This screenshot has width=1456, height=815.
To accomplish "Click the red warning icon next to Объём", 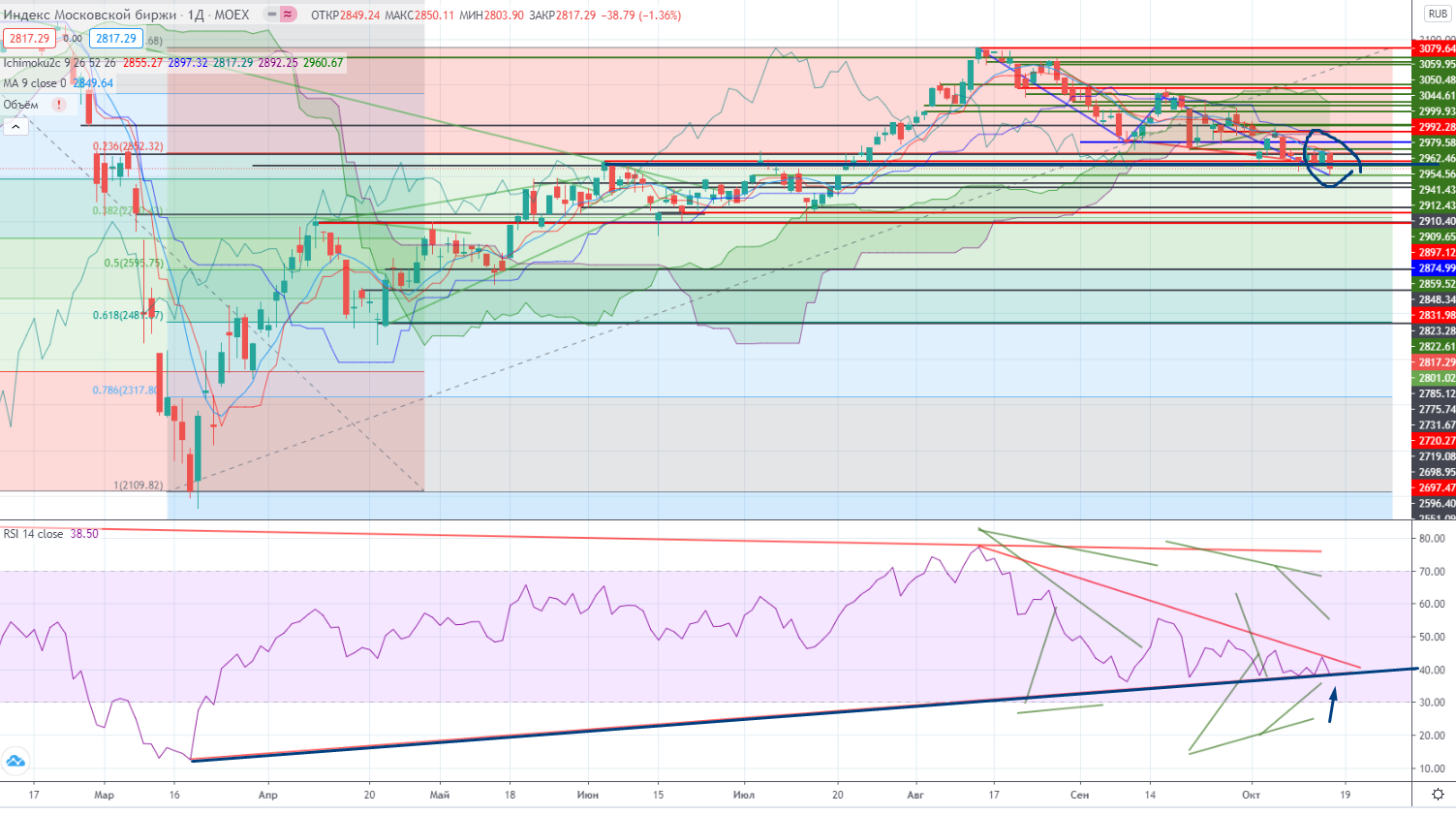I will 59,105.
